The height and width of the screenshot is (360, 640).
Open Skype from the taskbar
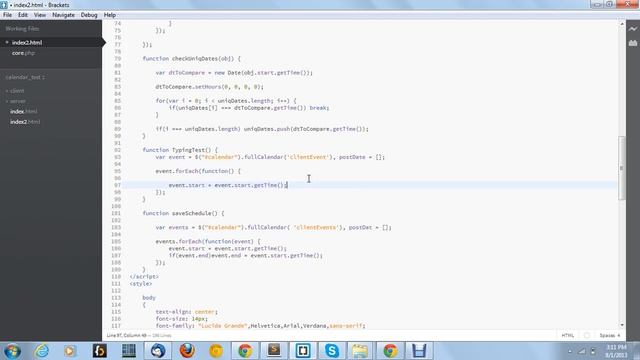click(x=332, y=351)
